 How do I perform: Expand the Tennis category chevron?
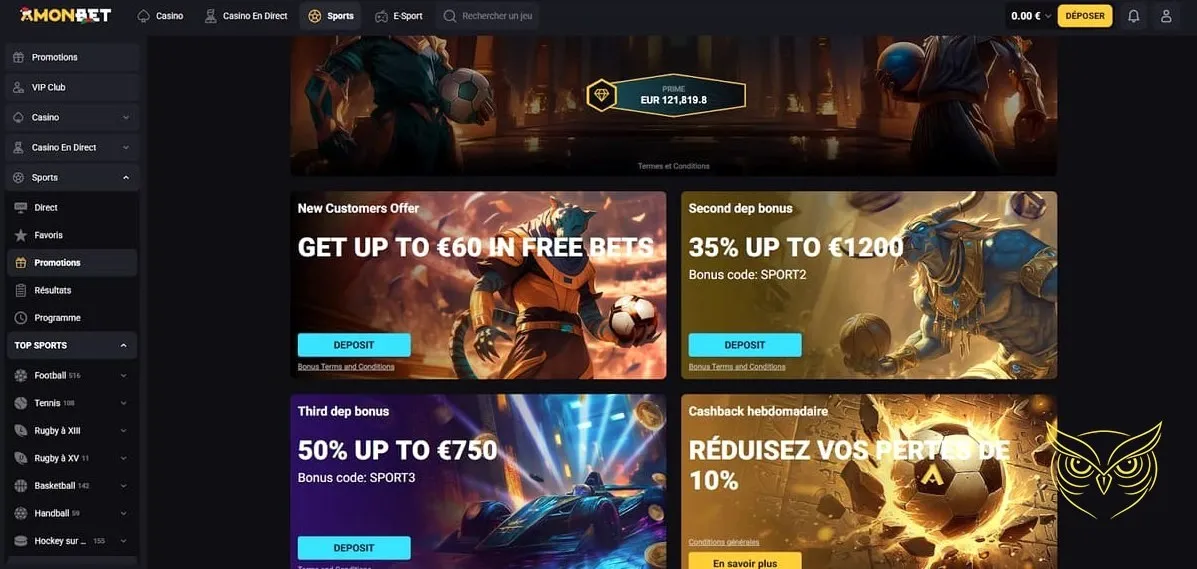coord(124,403)
